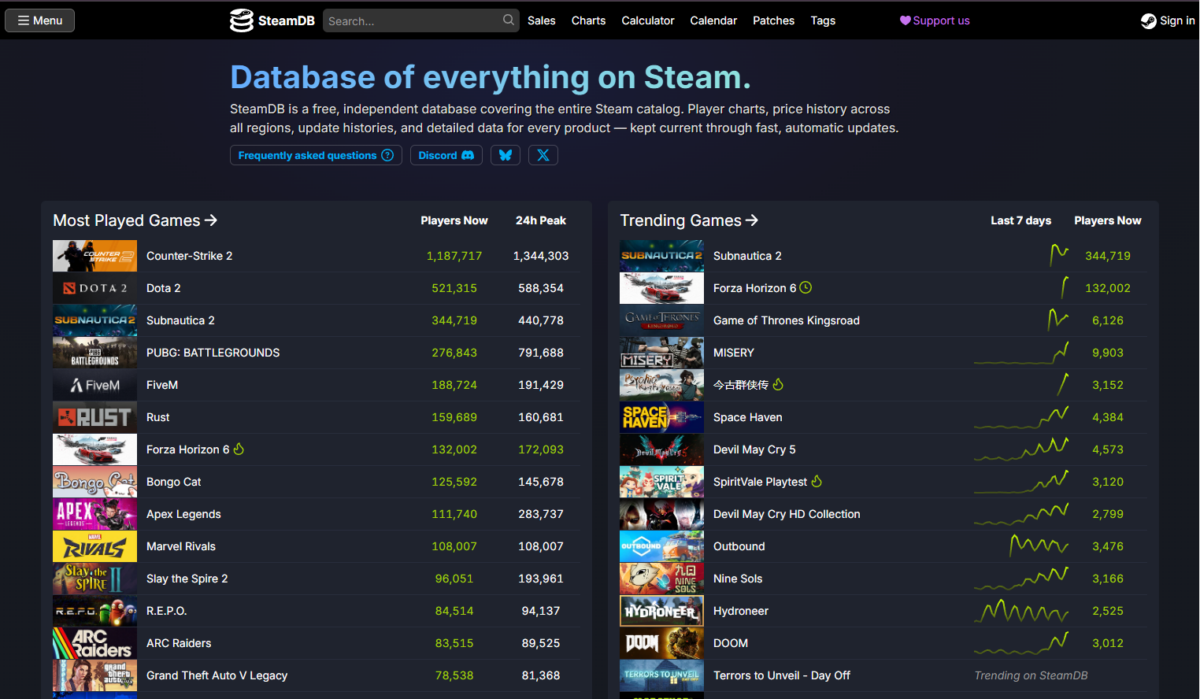
Task: Click clock icon beside Forza Horizon 6
Action: [806, 288]
